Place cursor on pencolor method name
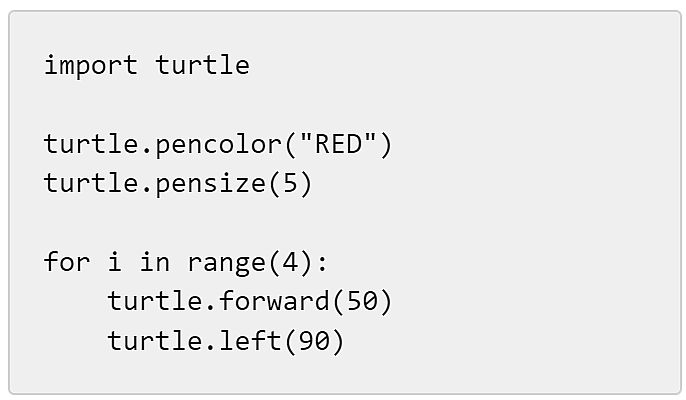This screenshot has height=400, width=686. click(x=218, y=145)
